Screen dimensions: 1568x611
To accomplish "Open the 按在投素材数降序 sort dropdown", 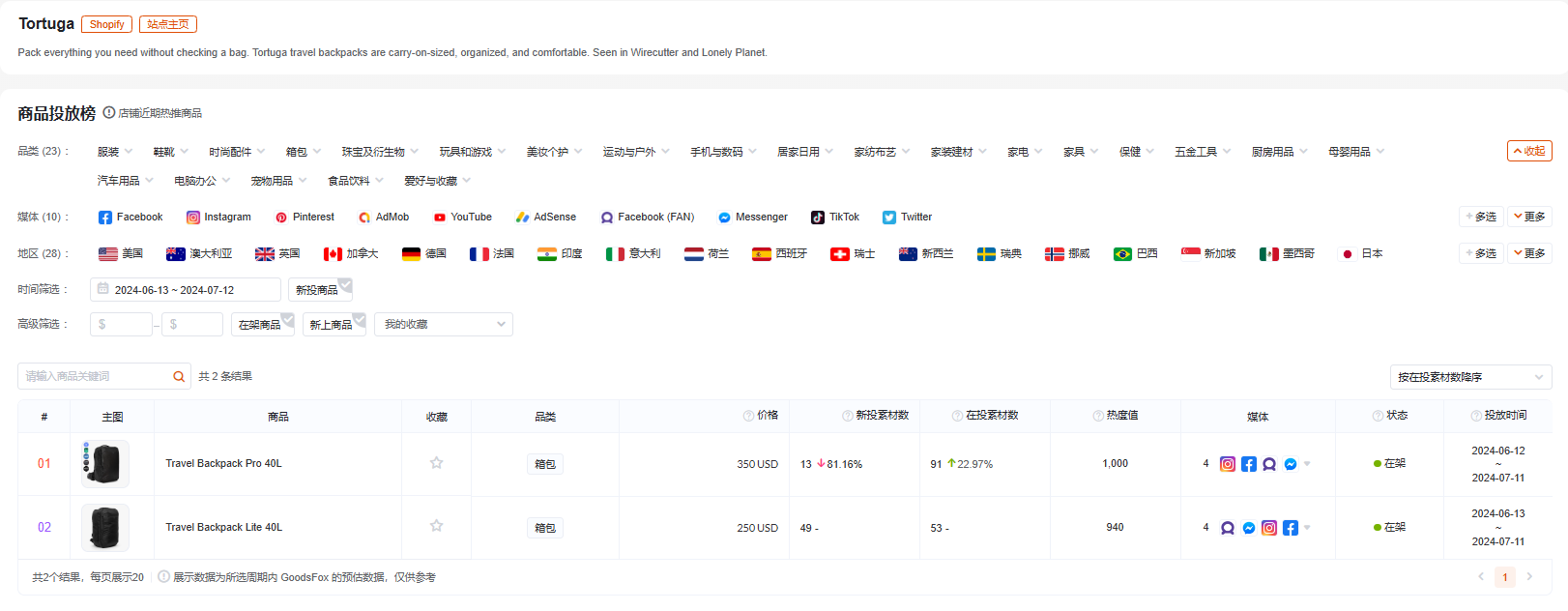I will pos(1470,377).
